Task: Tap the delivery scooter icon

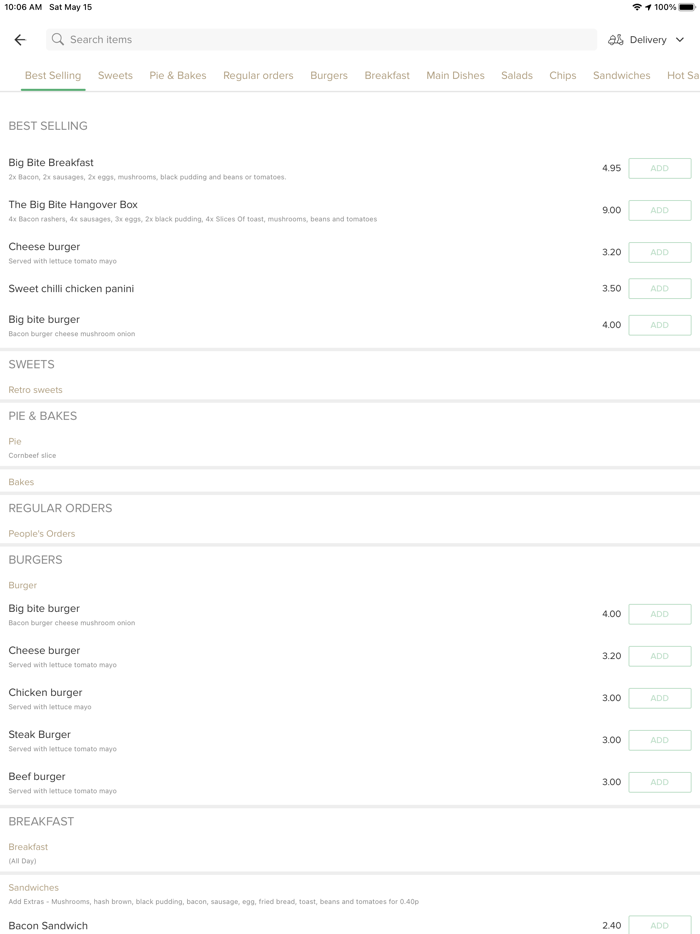Action: [615, 40]
